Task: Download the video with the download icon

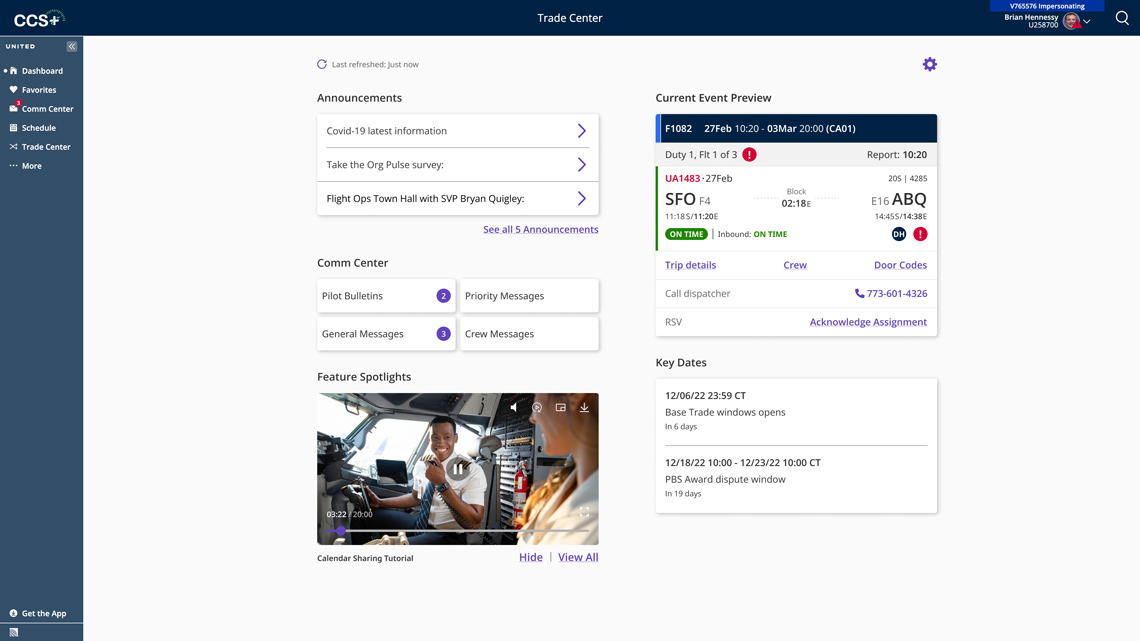Action: (584, 407)
